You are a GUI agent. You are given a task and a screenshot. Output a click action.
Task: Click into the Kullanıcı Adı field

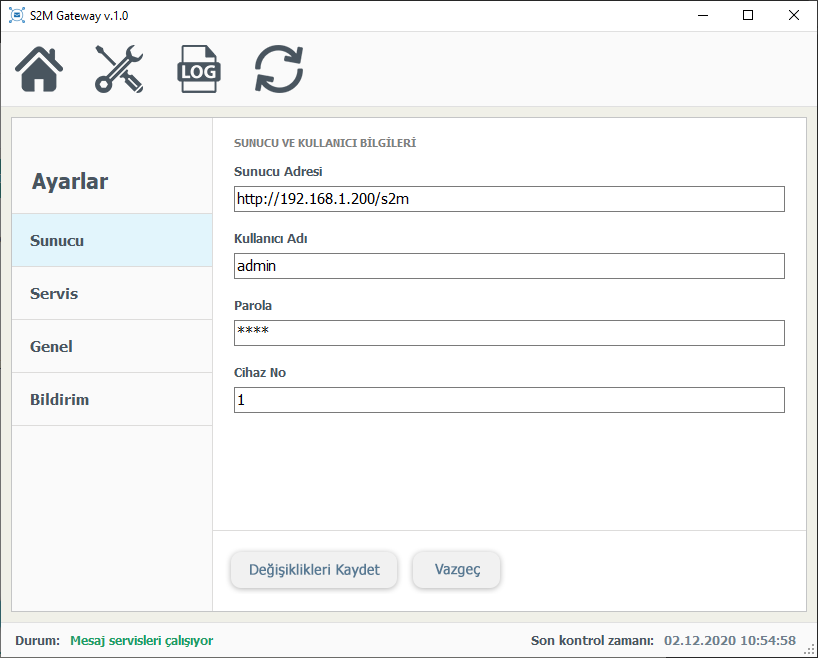508,266
